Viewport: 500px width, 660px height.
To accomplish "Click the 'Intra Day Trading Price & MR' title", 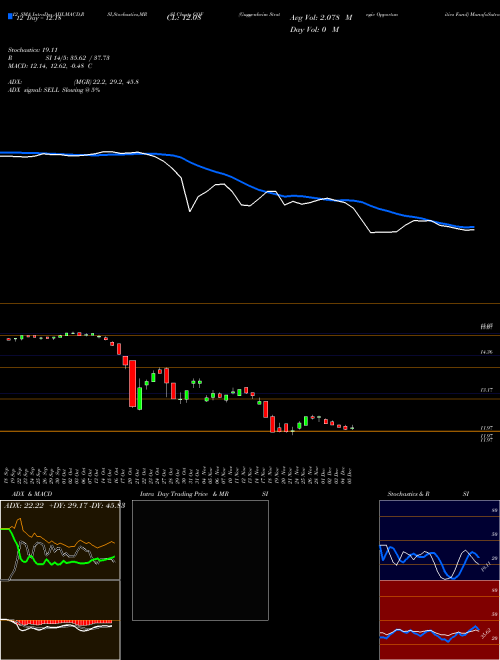I will click(x=184, y=494).
